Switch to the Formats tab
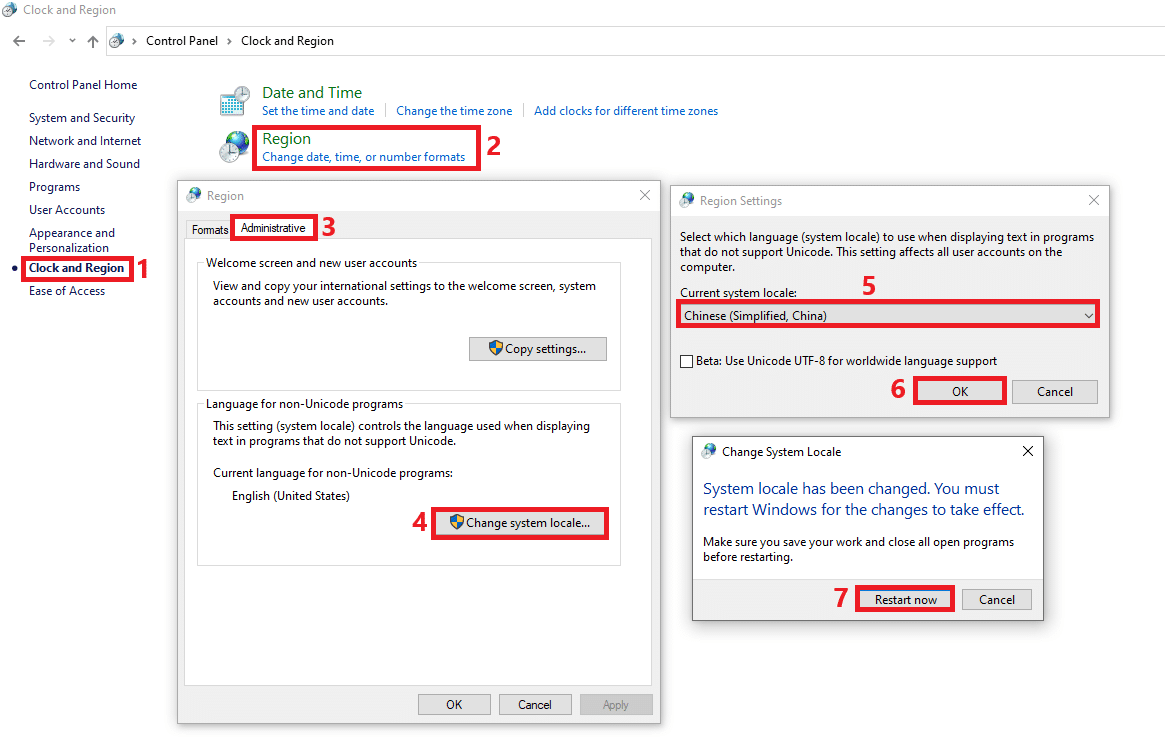 (x=210, y=230)
